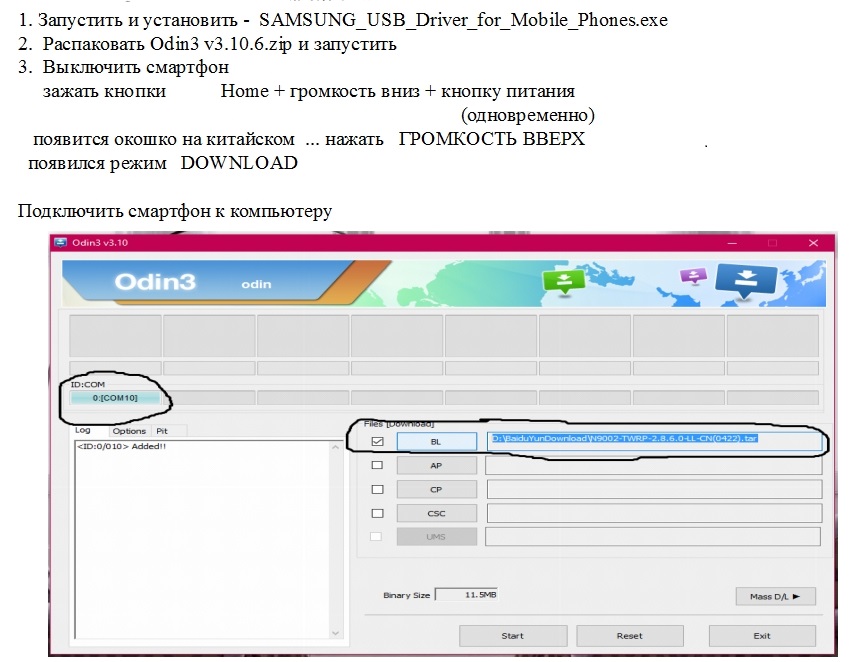Click the large blue download icon

click(746, 281)
